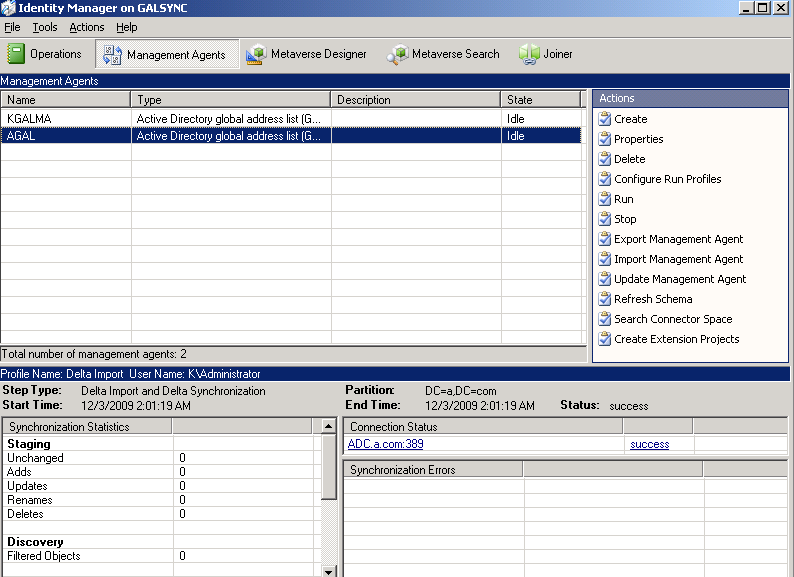Click the Updates statistic row

click(x=161, y=486)
